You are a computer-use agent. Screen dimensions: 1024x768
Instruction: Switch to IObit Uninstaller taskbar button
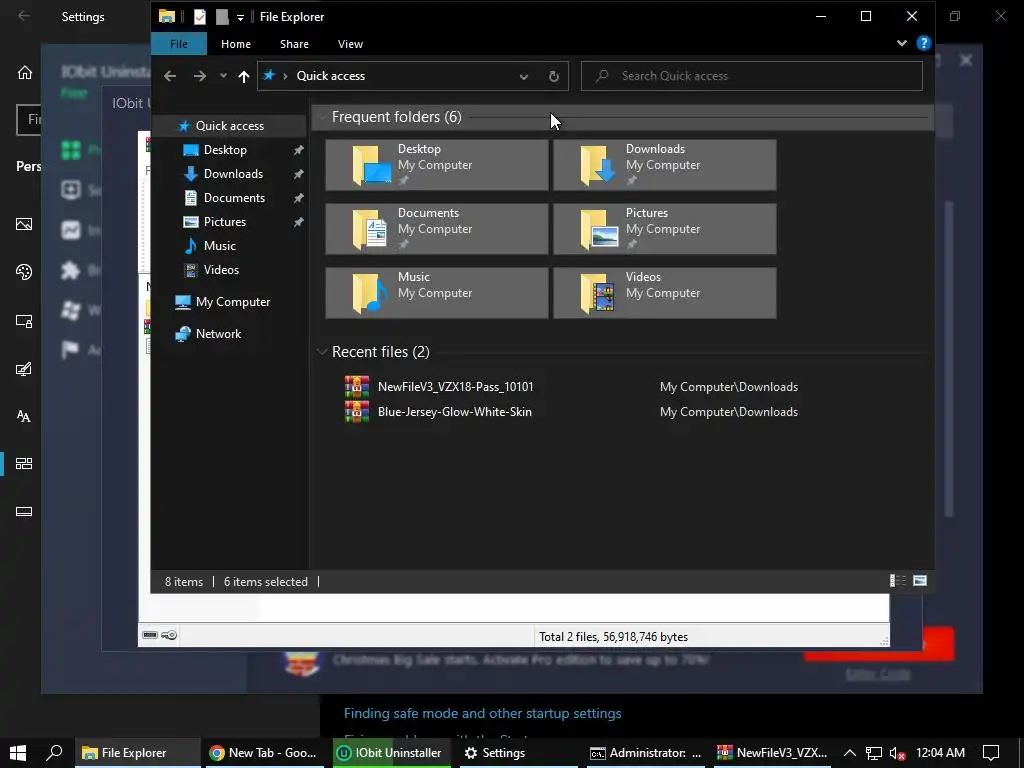pyautogui.click(x=392, y=753)
